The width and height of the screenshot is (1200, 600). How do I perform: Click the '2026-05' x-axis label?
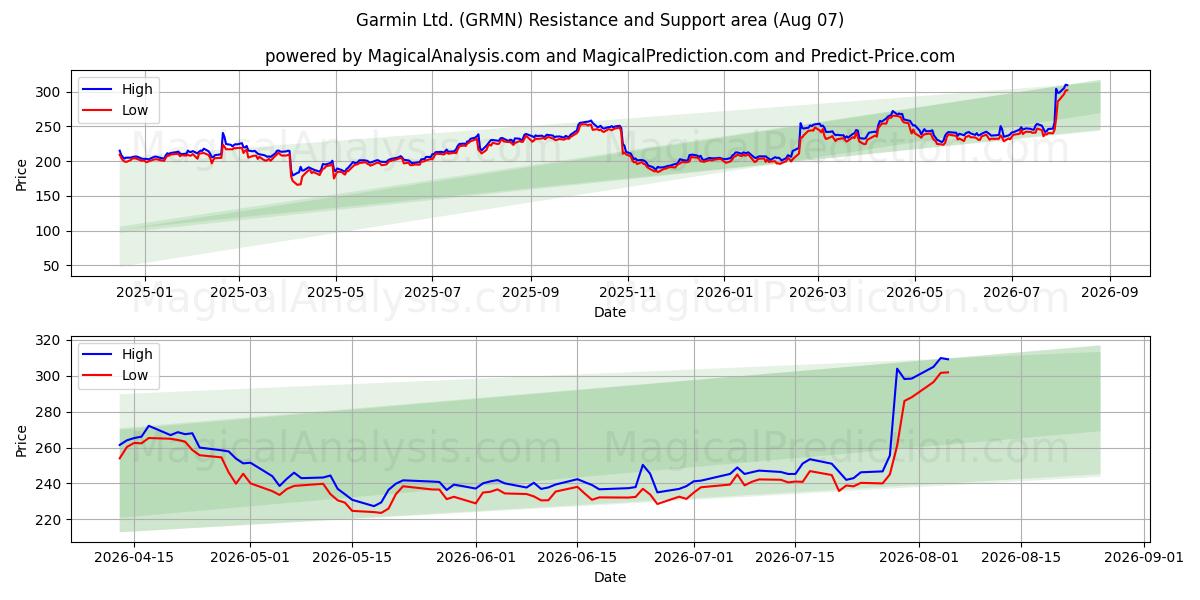915,293
